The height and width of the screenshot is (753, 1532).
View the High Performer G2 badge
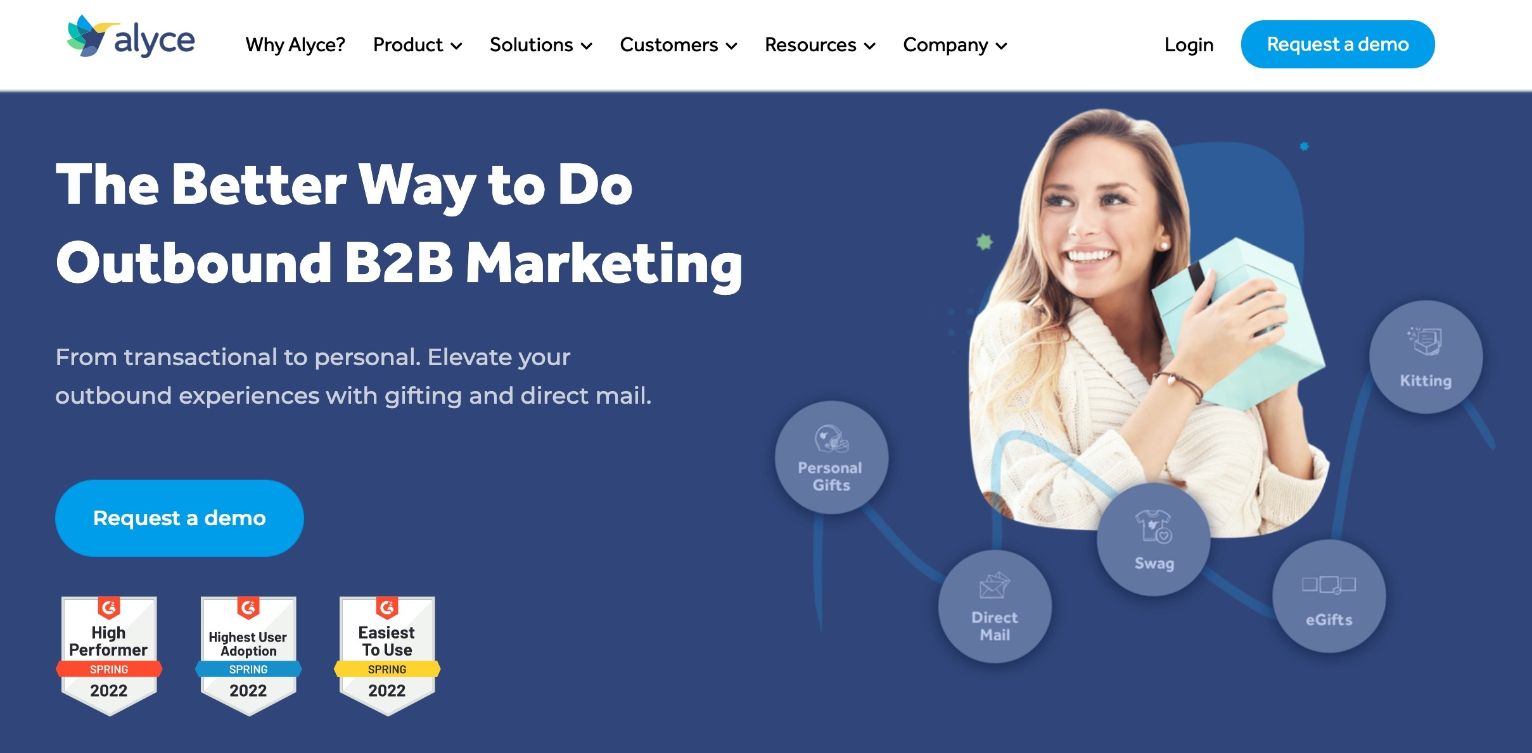click(109, 655)
